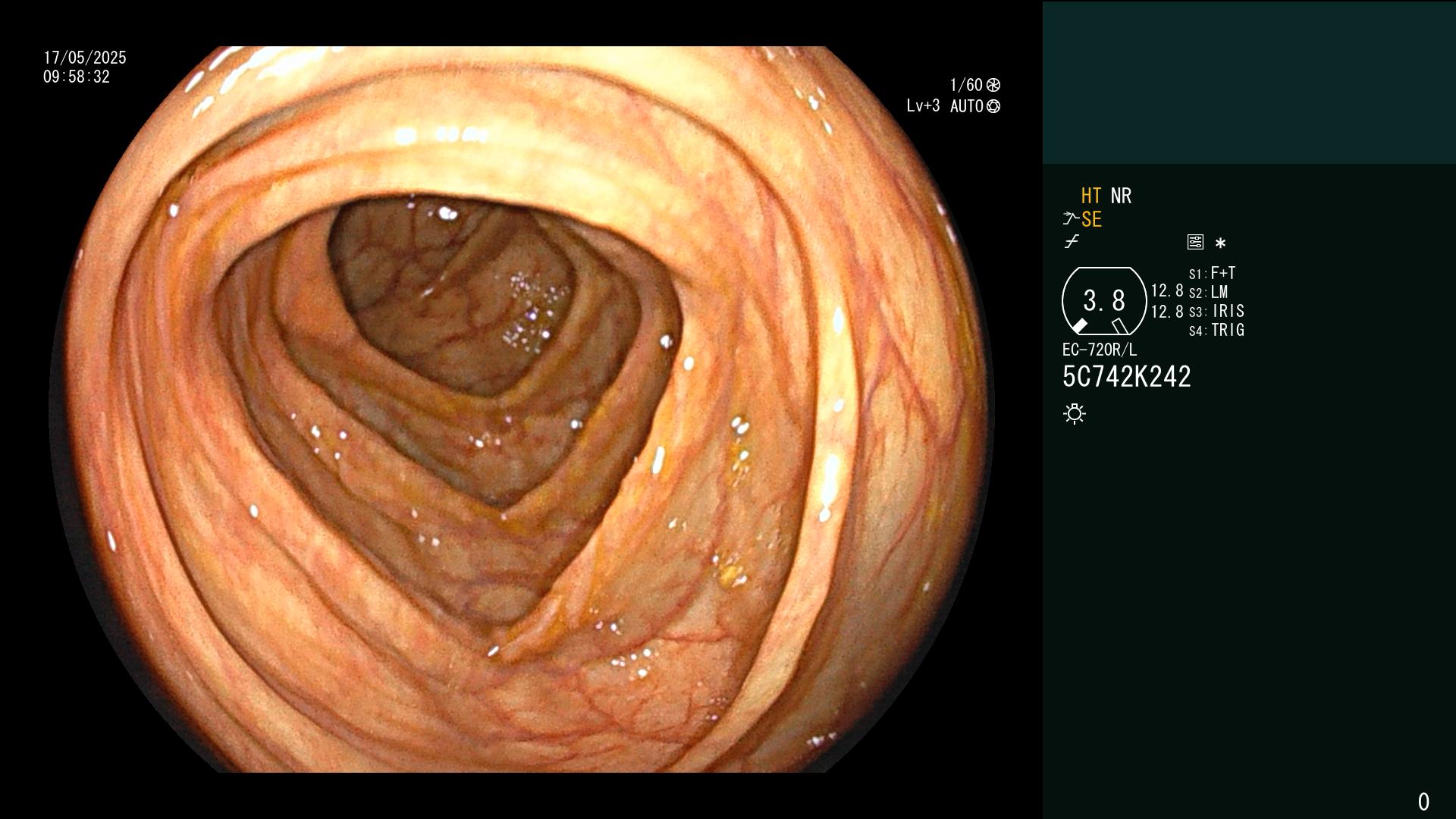Click the hollow channel marker in scope diagram
This screenshot has width=1456, height=819.
pos(1120,326)
